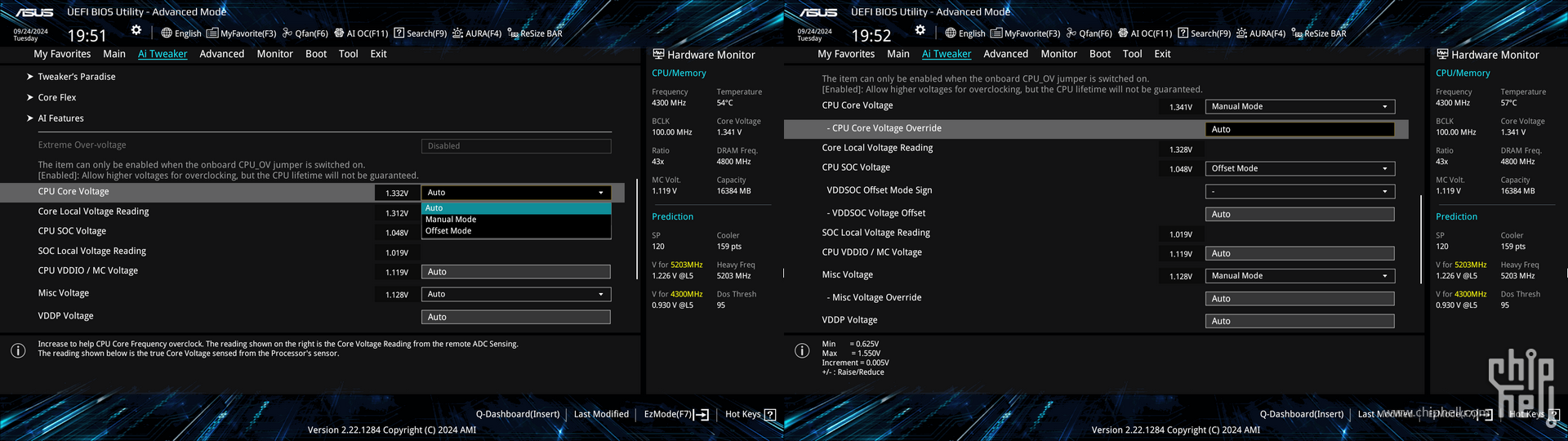Click ReSize BAR in left BIOS screen
The height and width of the screenshot is (441, 1568).
pyautogui.click(x=535, y=33)
